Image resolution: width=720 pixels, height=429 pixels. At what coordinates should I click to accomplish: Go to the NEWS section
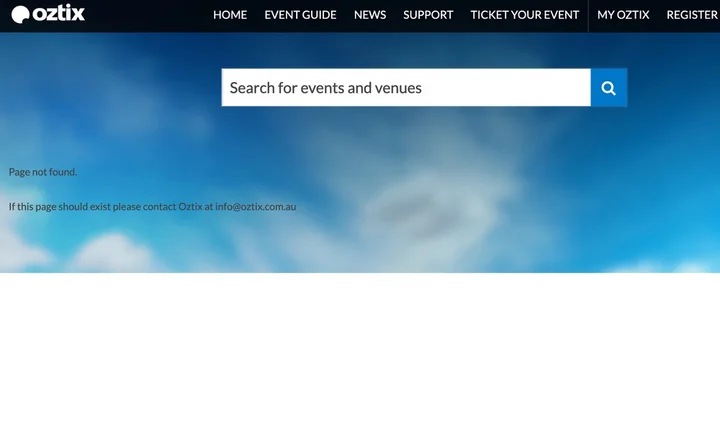(x=370, y=15)
